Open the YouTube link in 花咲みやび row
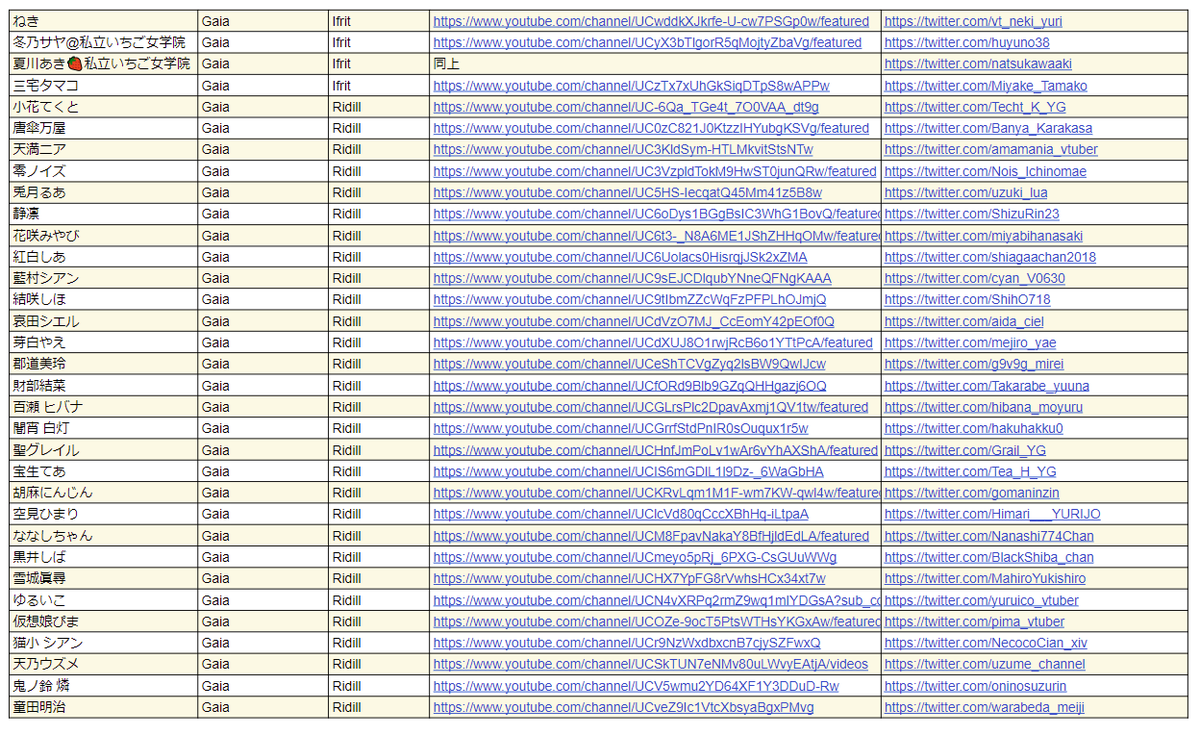Viewport: 1200px width, 735px height. click(656, 236)
